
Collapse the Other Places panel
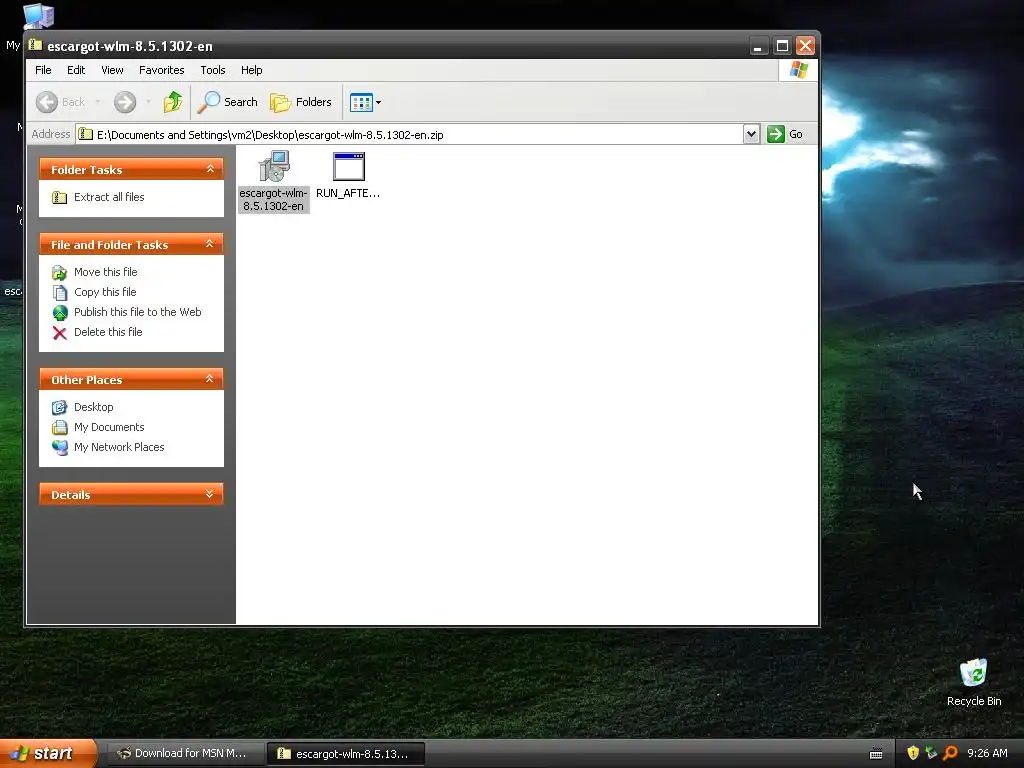pyautogui.click(x=210, y=379)
